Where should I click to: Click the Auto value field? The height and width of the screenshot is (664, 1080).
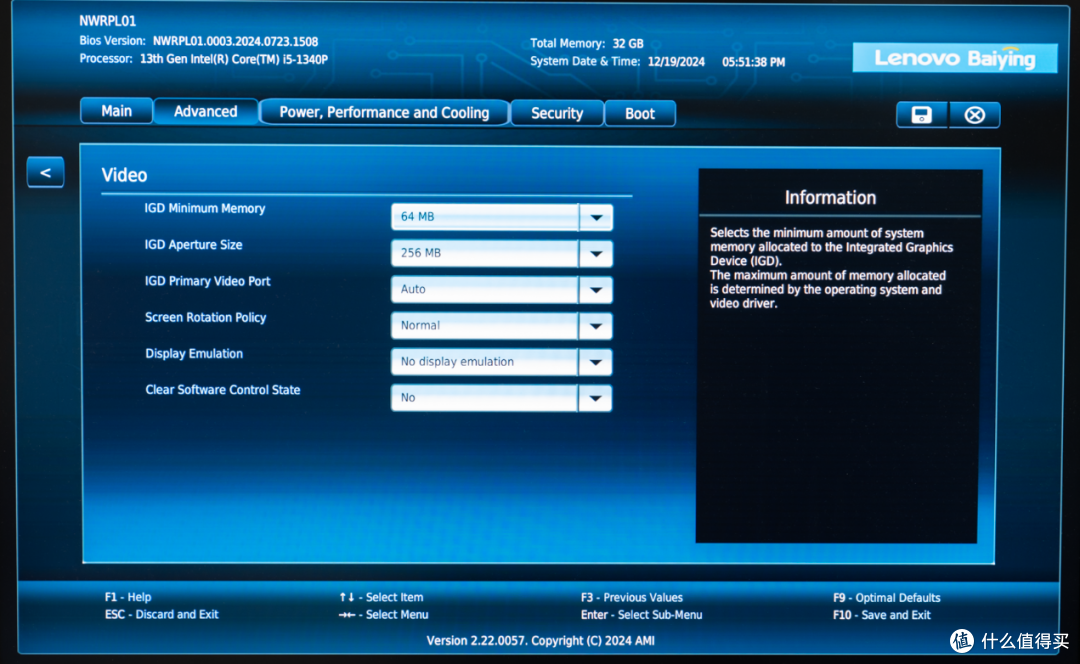(x=485, y=289)
